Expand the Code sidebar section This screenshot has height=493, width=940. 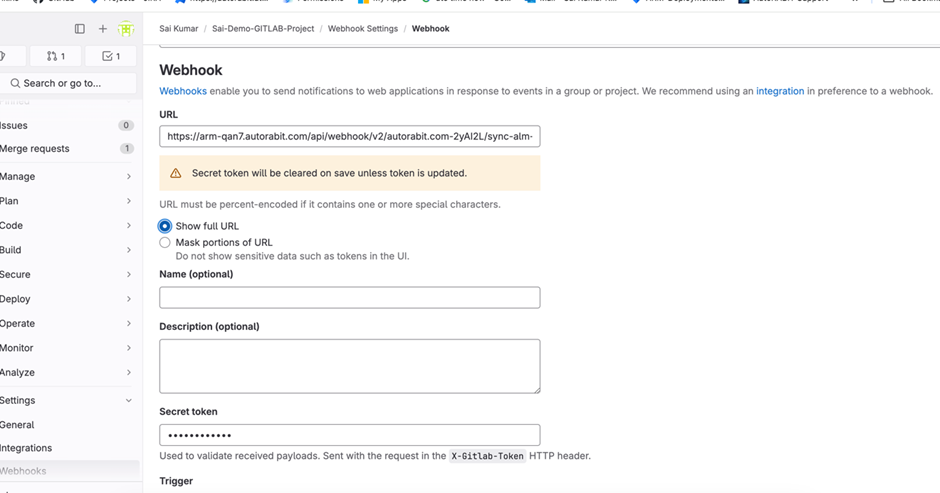pyautogui.click(x=66, y=226)
